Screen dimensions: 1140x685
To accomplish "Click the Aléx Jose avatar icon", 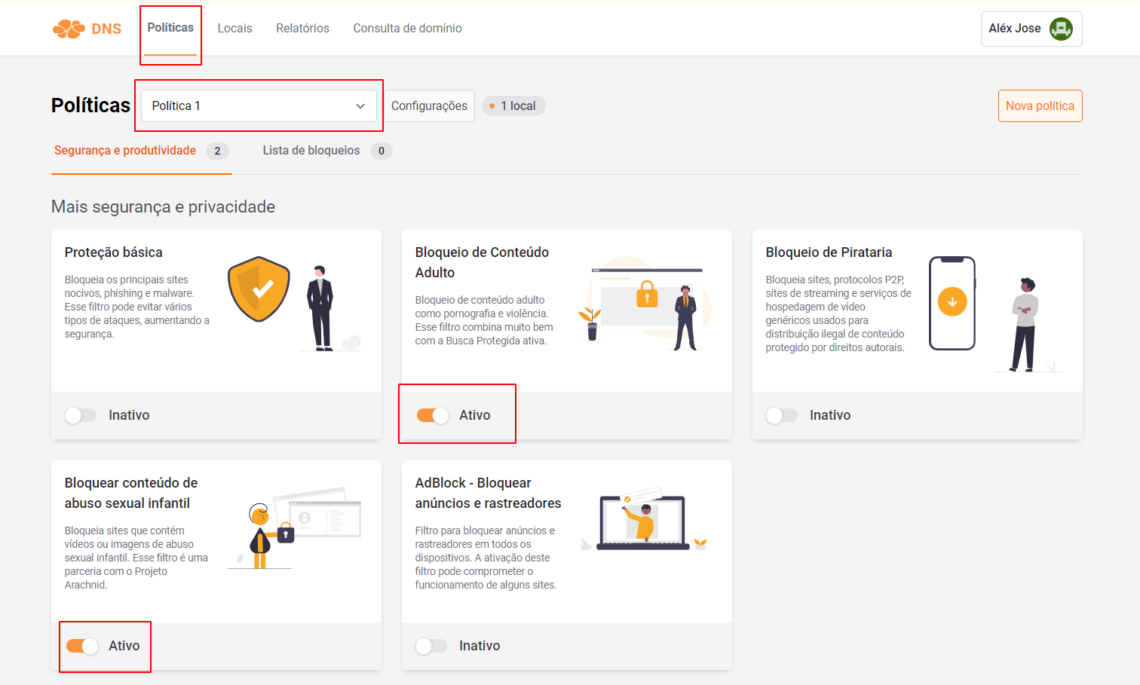I will pyautogui.click(x=1061, y=29).
